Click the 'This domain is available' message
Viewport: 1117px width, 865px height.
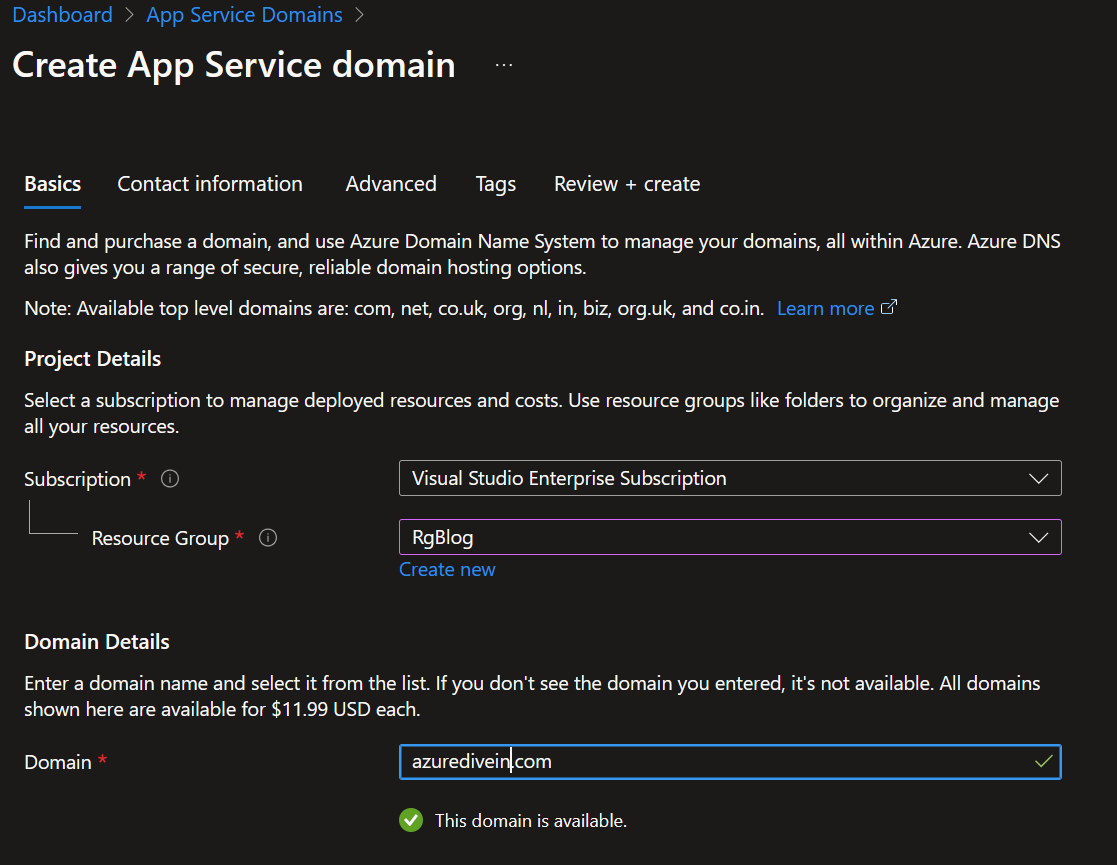click(x=530, y=821)
